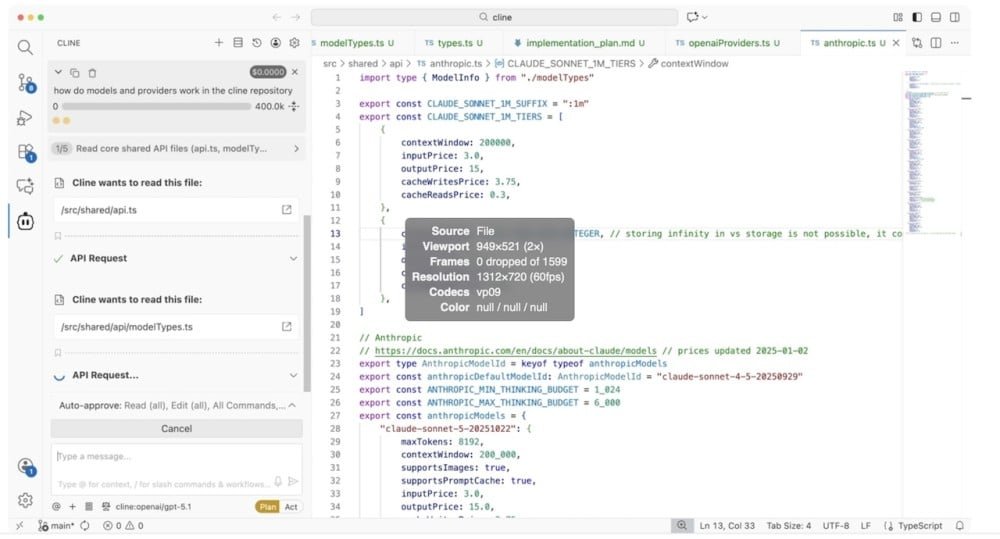The image size is (1000, 539).
Task: Toggle the bottom panel
Action: 936,17
